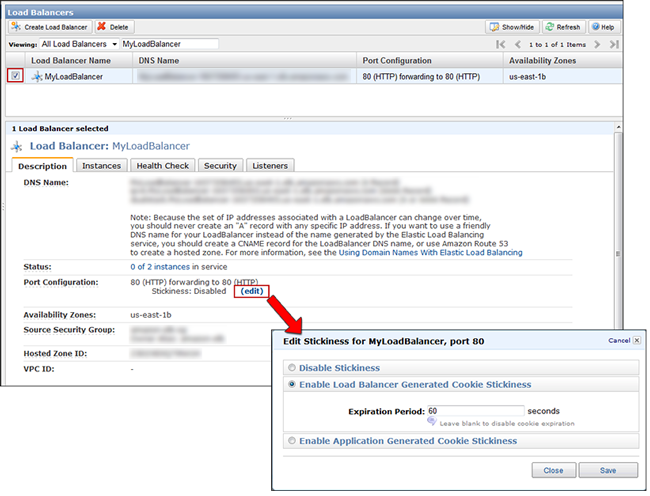The height and width of the screenshot is (496, 650).
Task: Switch to the Description tab
Action: coord(42,166)
